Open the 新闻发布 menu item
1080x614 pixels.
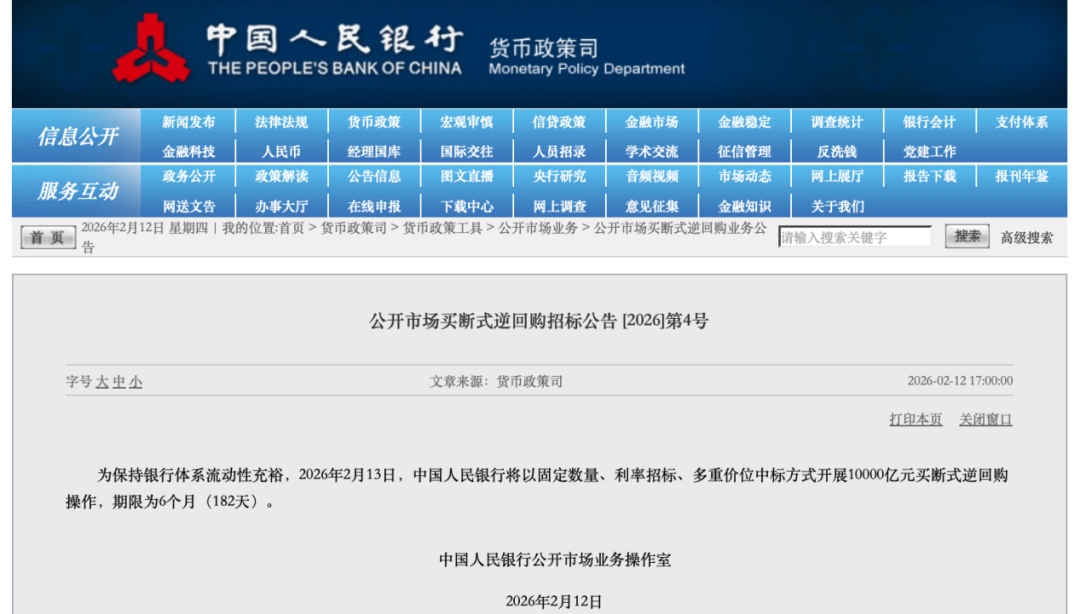click(189, 122)
